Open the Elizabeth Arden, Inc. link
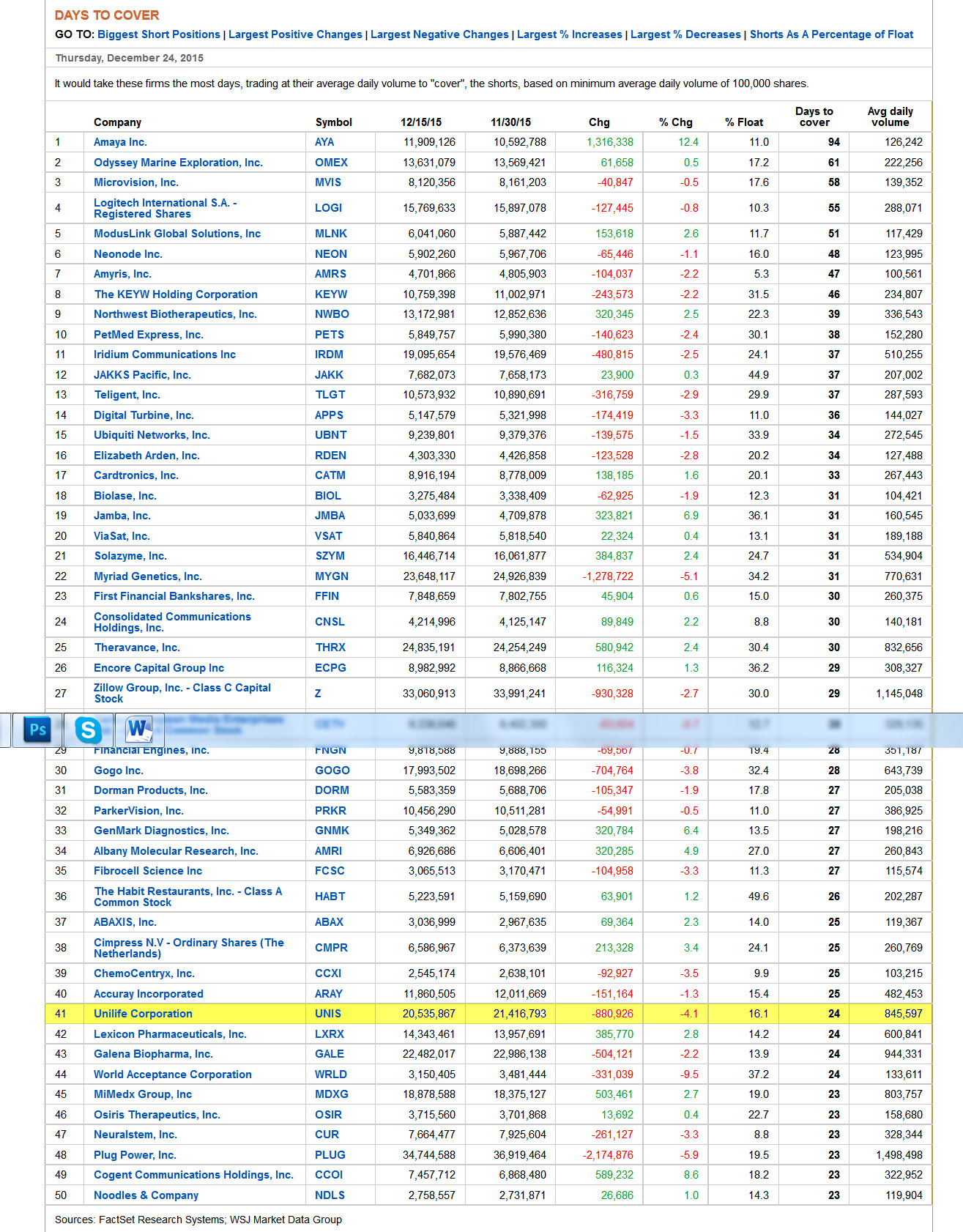This screenshot has width=963, height=1232. [x=146, y=456]
